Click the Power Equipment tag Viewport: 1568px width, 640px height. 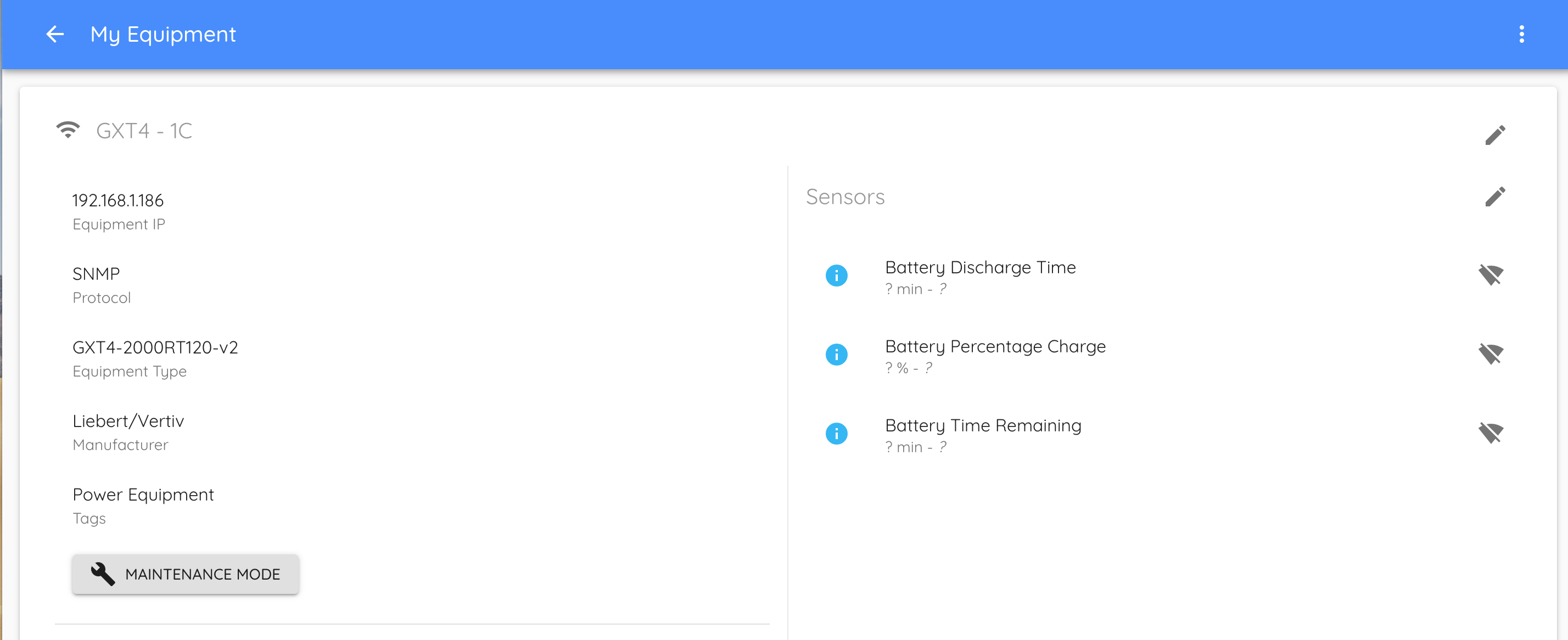143,495
